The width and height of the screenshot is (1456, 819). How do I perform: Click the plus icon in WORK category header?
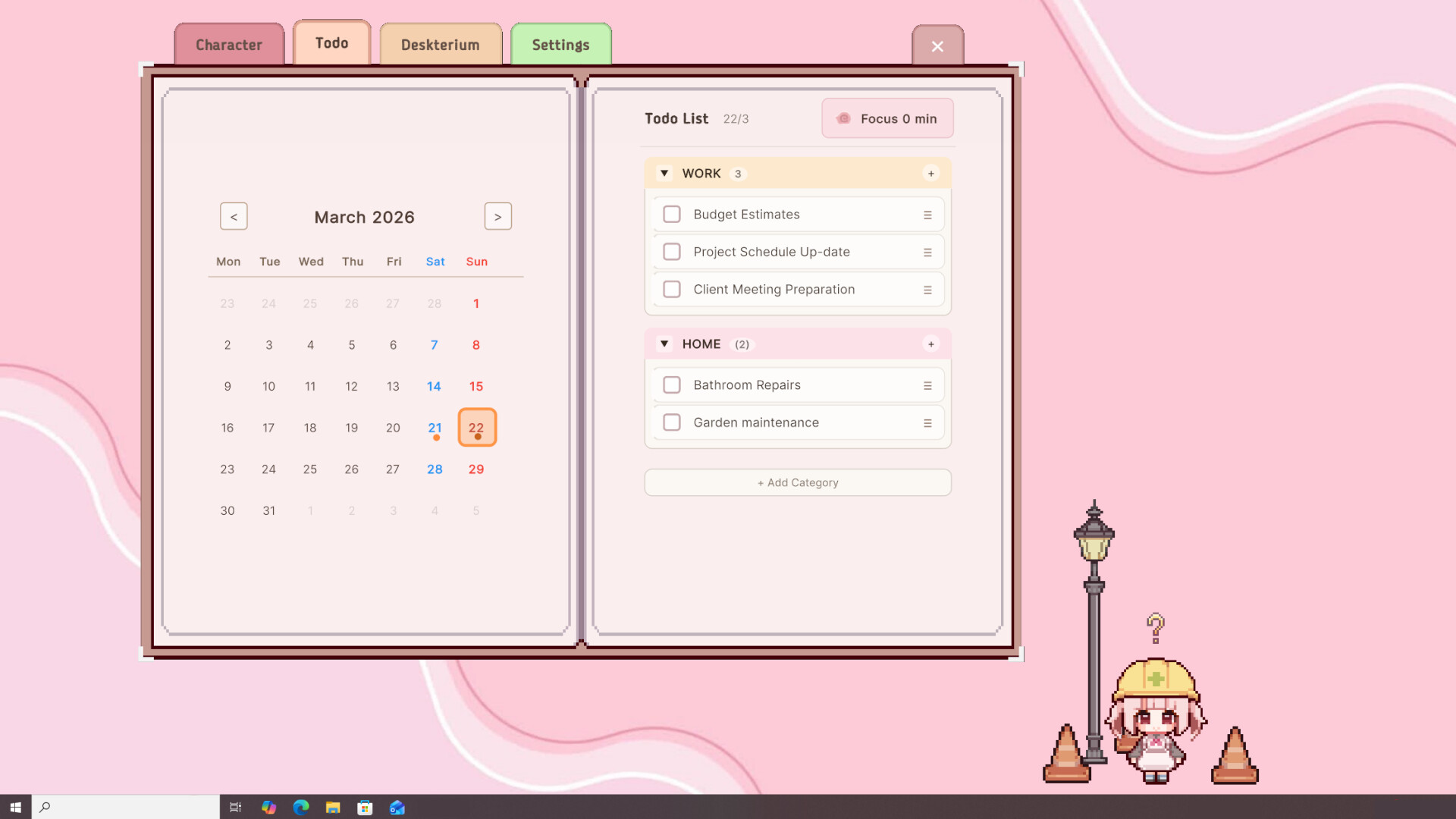tap(931, 174)
